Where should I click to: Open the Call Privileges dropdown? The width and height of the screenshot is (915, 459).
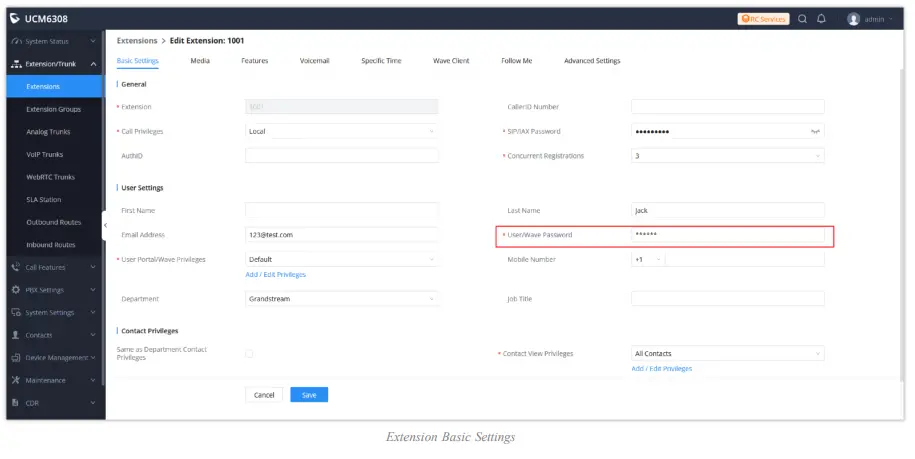pos(341,131)
